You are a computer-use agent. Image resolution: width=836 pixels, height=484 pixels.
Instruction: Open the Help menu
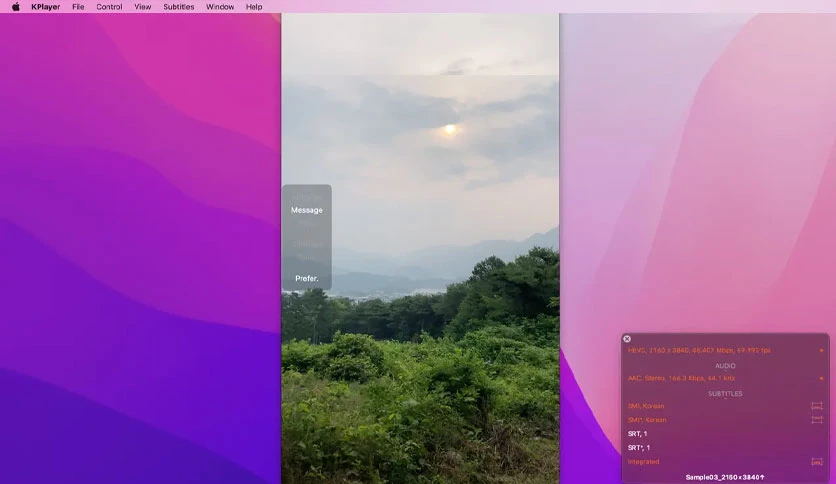[x=254, y=7]
